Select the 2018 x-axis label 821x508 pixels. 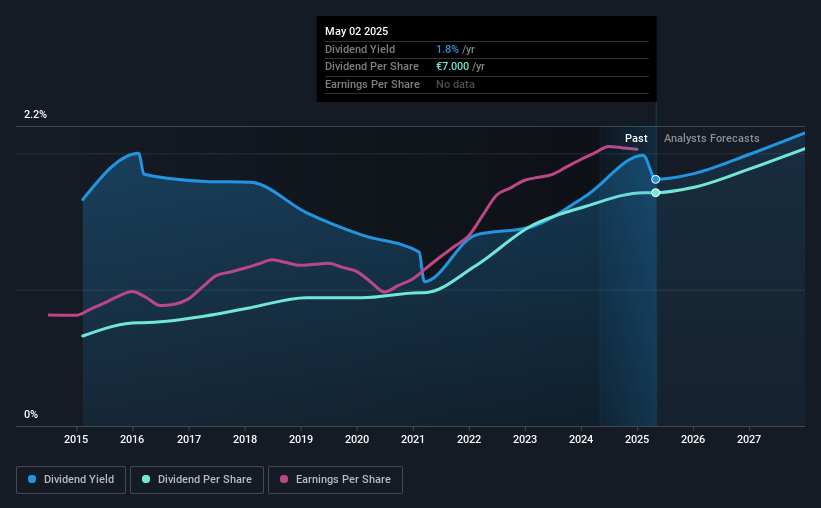pyautogui.click(x=245, y=439)
